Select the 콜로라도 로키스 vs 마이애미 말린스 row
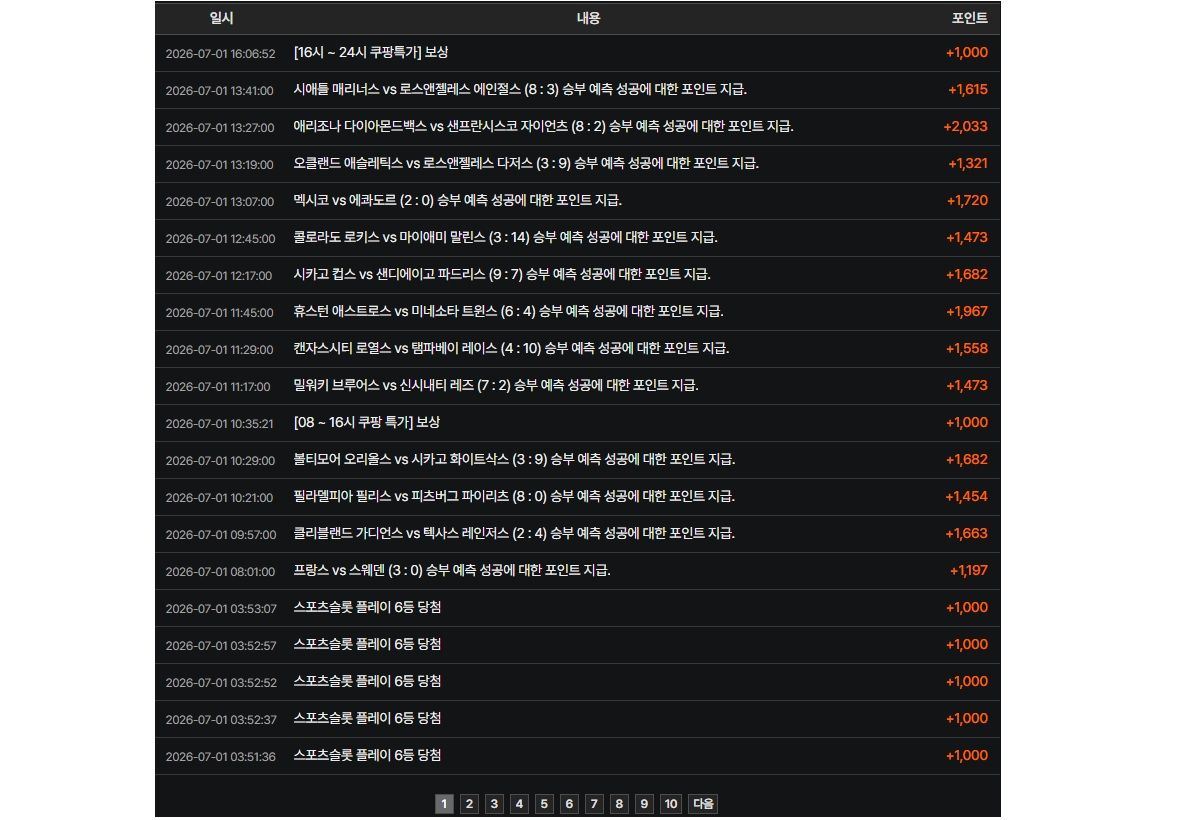Viewport: 1178px width, 820px height. tap(578, 238)
